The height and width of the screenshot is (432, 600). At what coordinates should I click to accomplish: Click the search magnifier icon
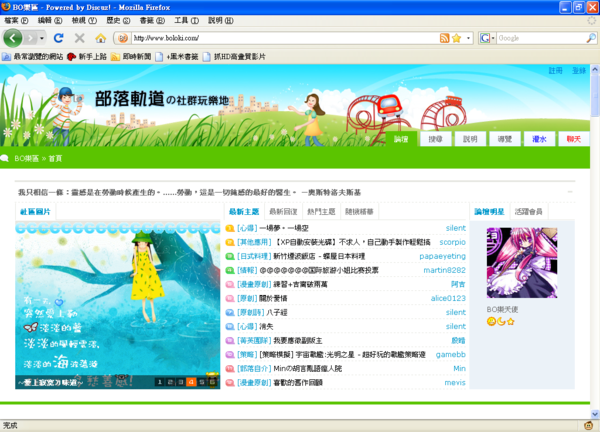point(591,38)
